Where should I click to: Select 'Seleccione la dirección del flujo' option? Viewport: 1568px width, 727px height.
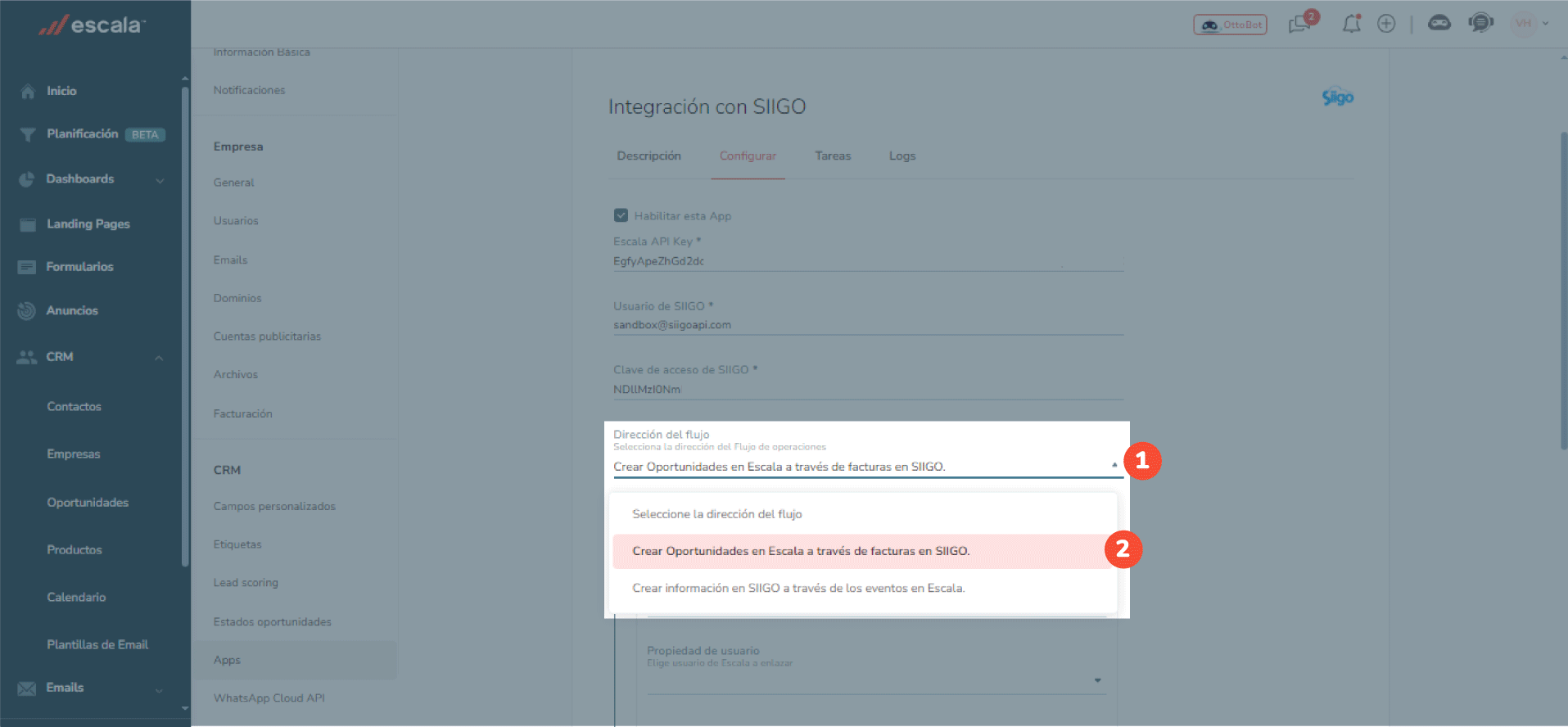pos(865,514)
